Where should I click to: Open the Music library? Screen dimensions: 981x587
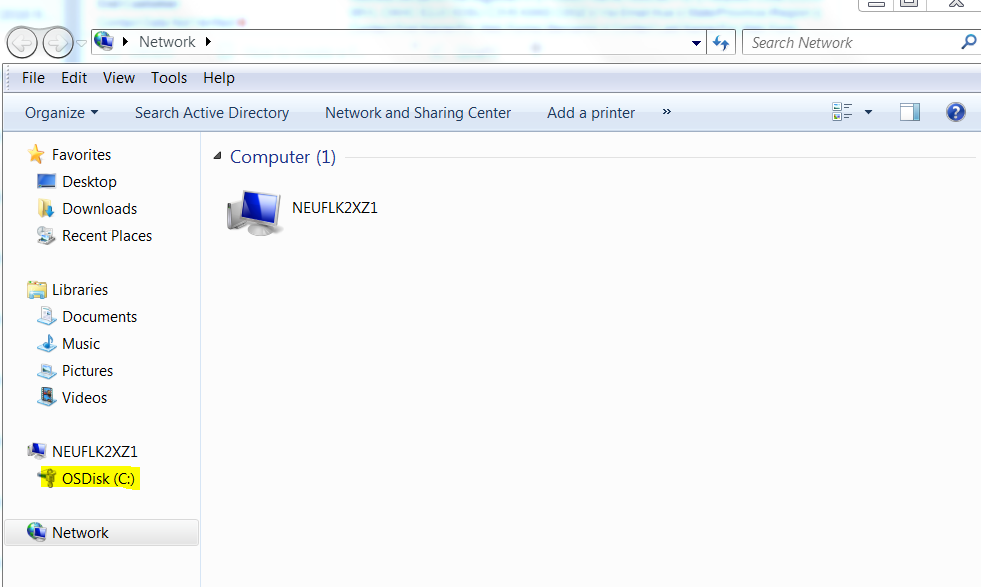(81, 344)
